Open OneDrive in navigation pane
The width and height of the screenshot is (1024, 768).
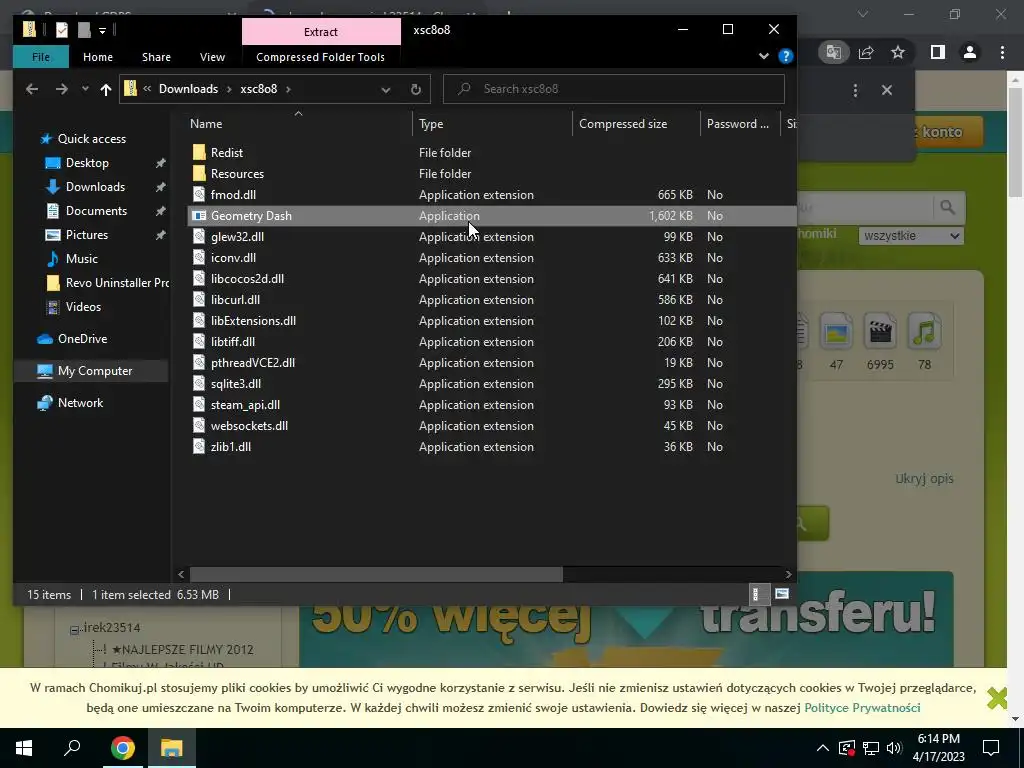[x=82, y=339]
